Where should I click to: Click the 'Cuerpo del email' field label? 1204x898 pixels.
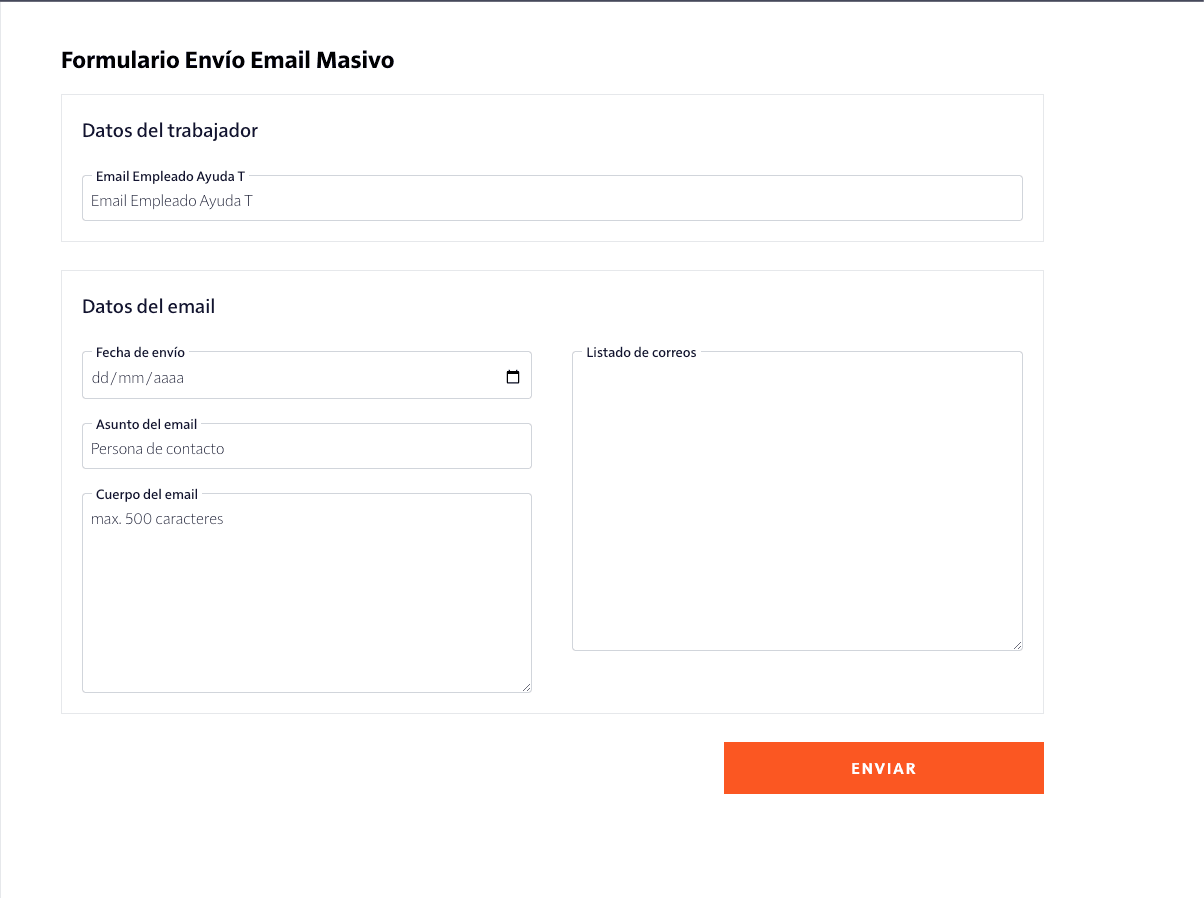(146, 494)
